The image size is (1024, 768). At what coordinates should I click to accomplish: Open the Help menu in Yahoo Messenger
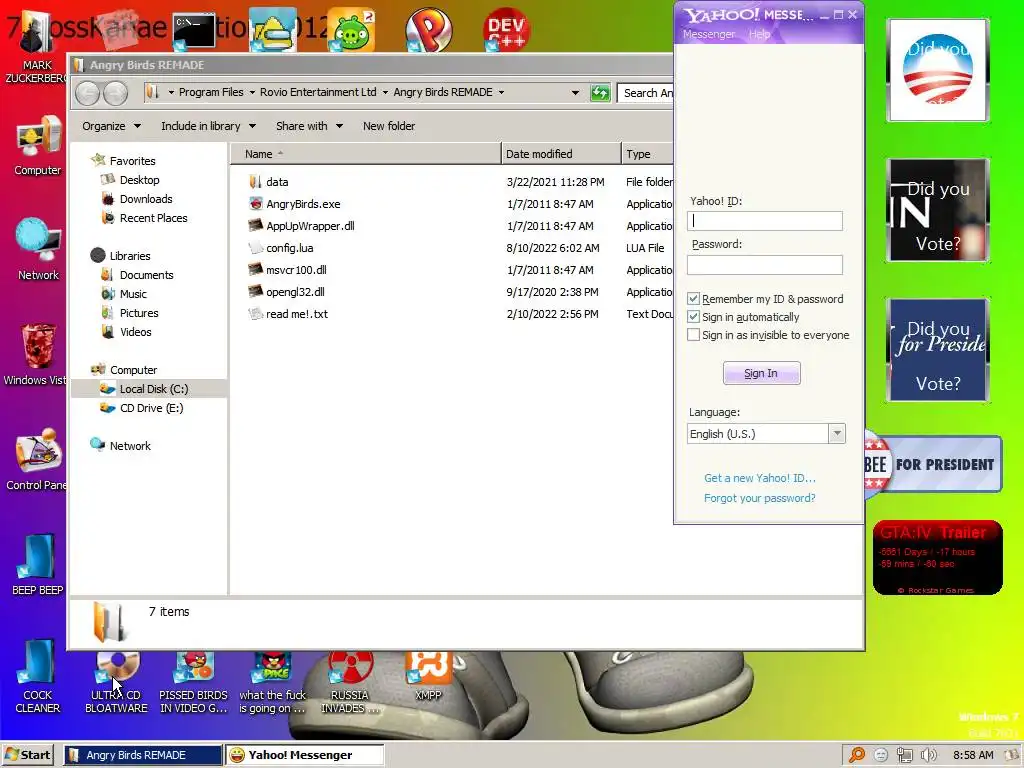tap(759, 34)
